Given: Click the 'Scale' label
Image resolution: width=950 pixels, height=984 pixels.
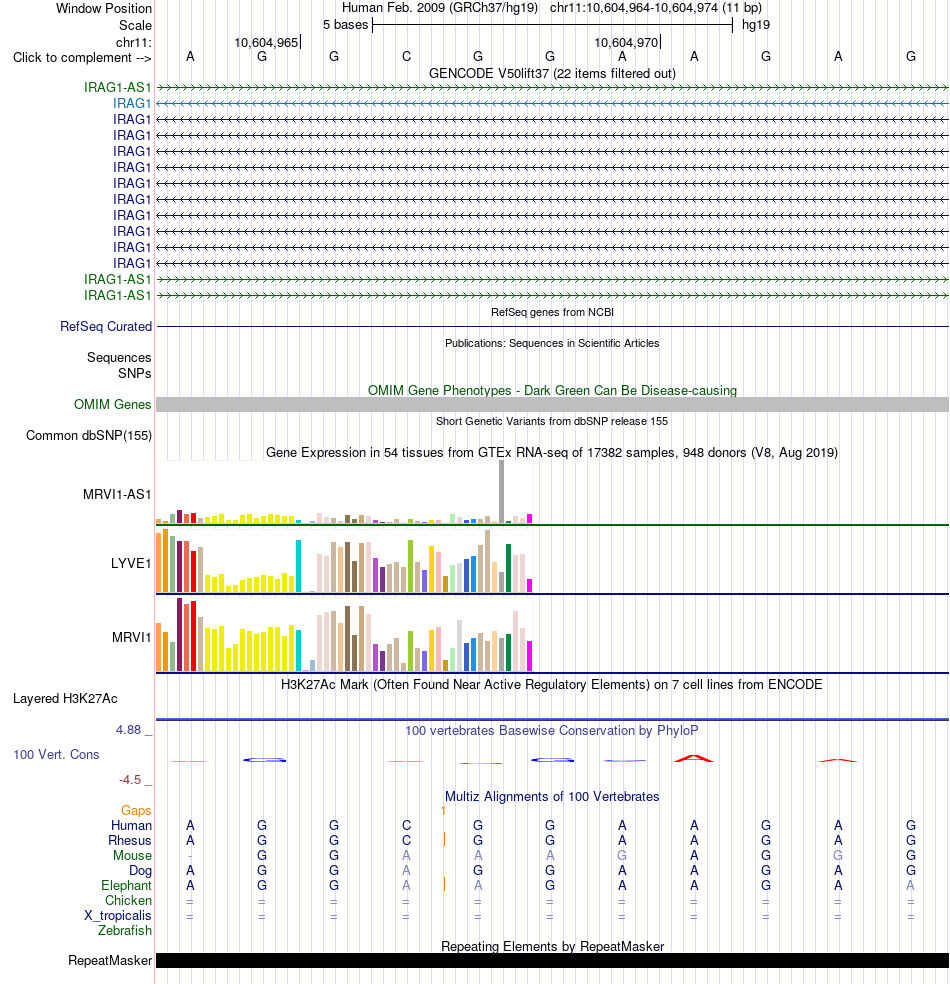Looking at the screenshot, I should (136, 26).
